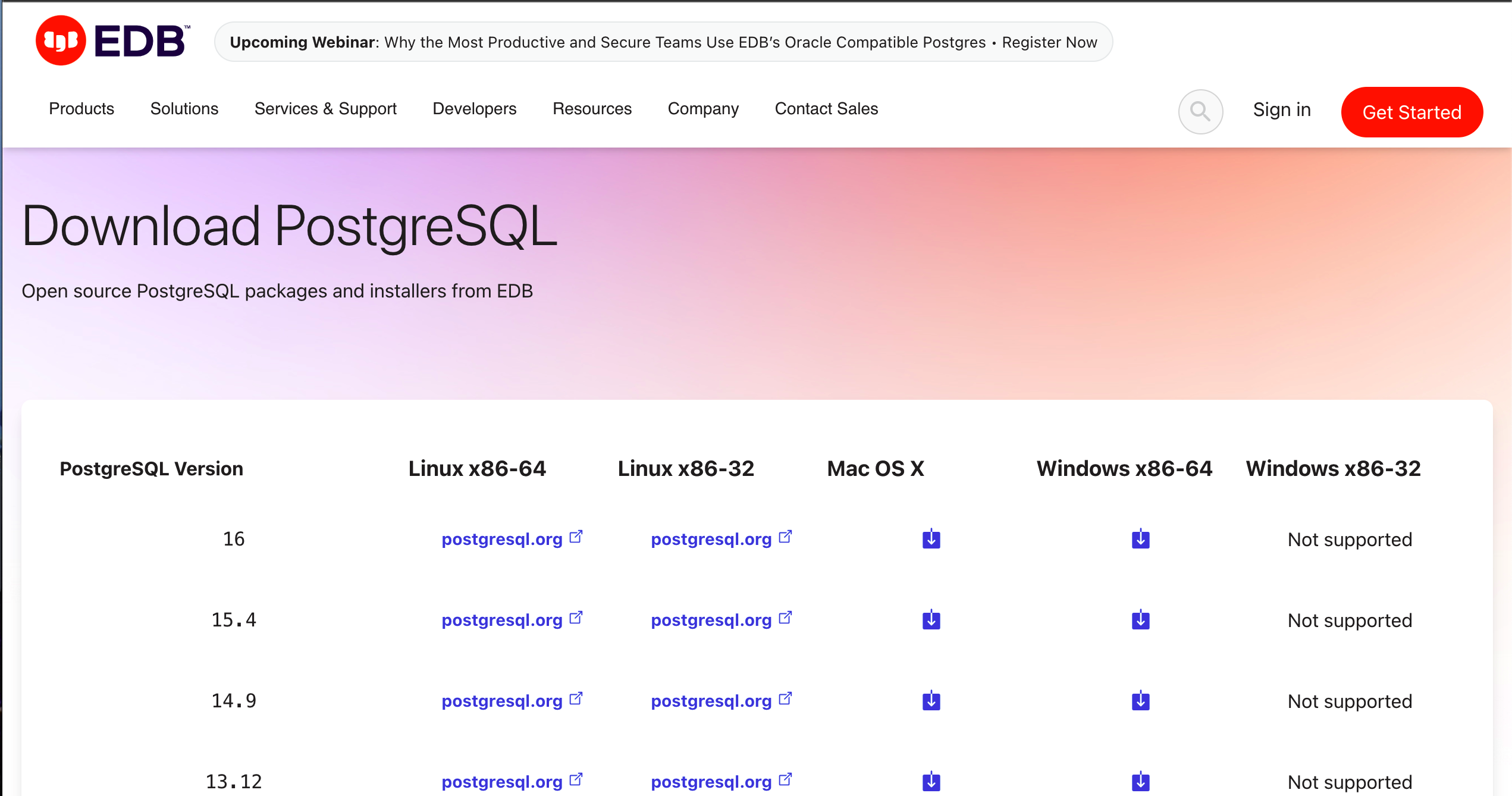The width and height of the screenshot is (1512, 796).
Task: Open postgresql.org link for 14.9 Linux x86-32
Action: [x=721, y=701]
